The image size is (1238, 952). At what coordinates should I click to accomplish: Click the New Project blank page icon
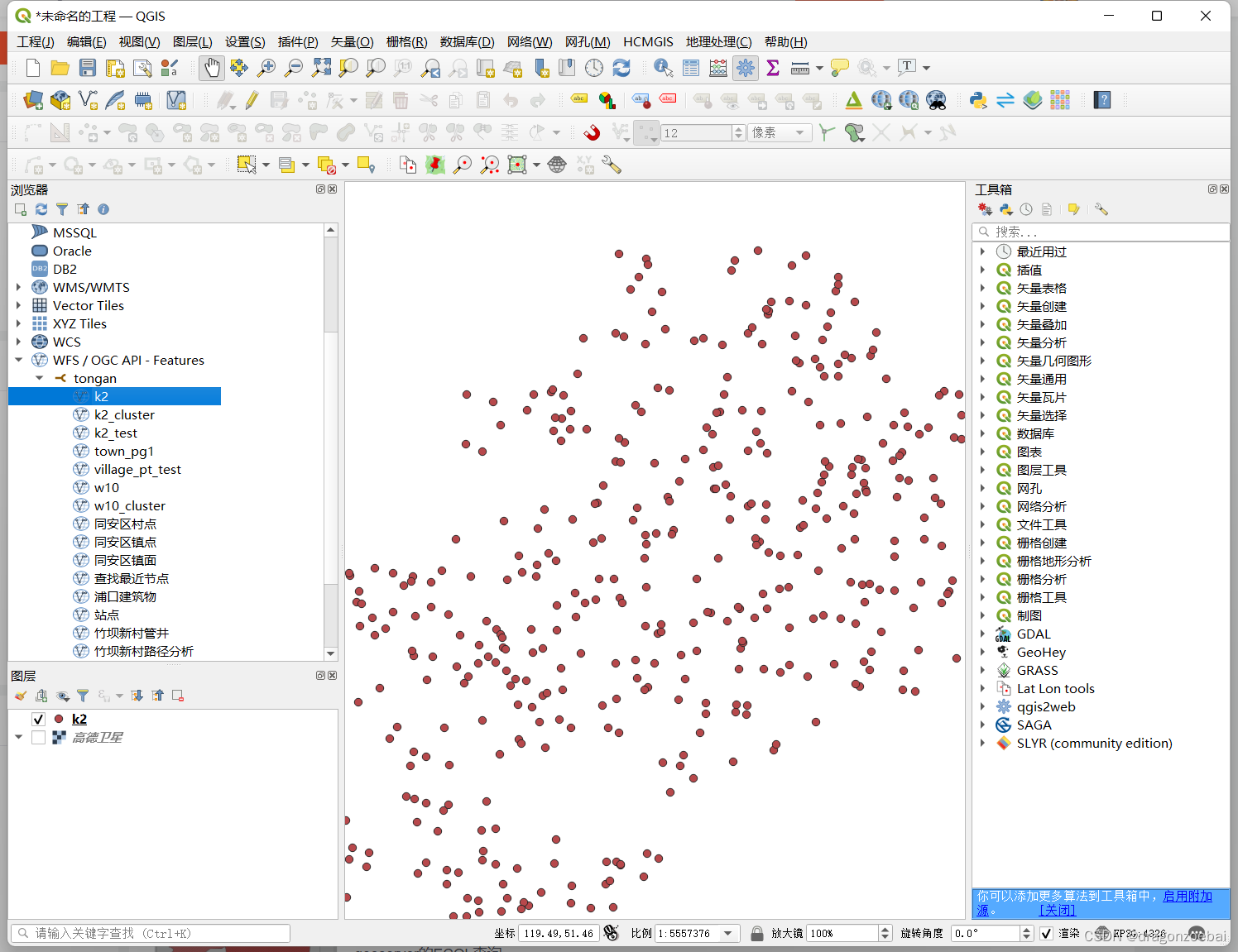pos(33,68)
